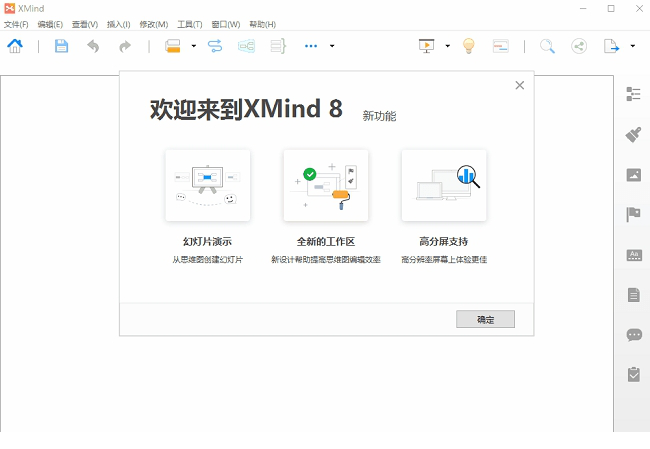Click the 全新的工作区 feature thumbnail
The height and width of the screenshot is (449, 650).
326,185
